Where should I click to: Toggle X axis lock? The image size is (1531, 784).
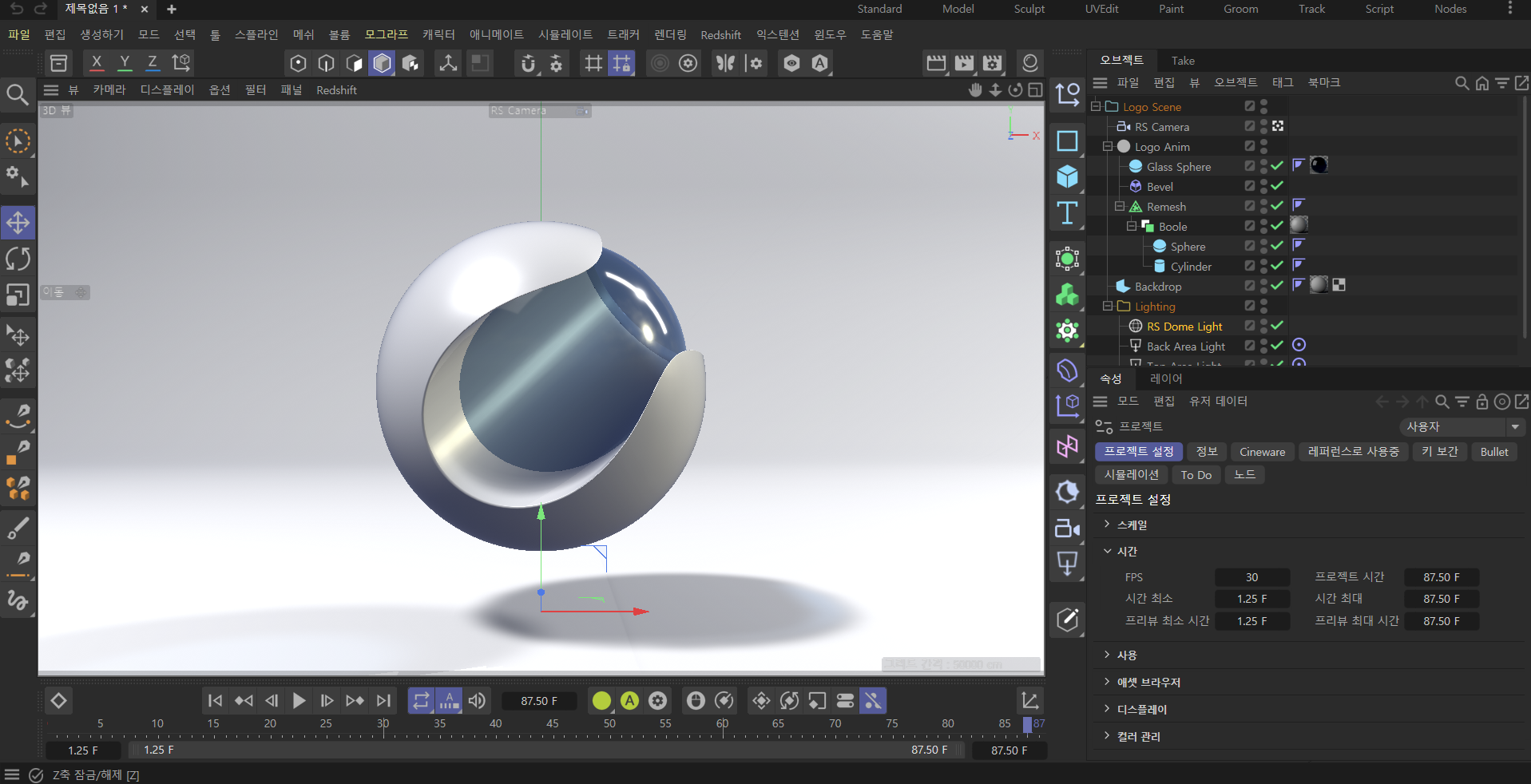coord(97,63)
